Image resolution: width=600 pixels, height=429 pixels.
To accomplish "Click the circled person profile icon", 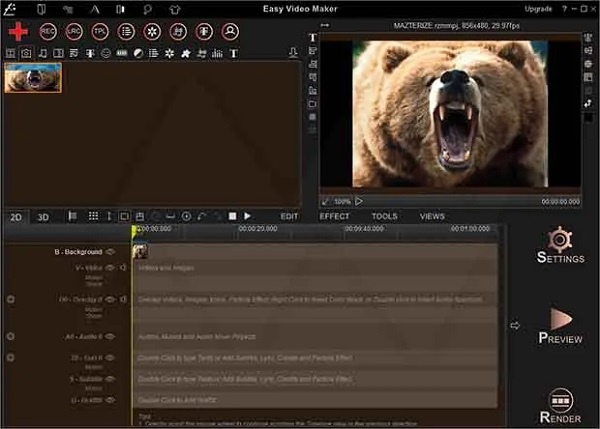I will point(230,31).
